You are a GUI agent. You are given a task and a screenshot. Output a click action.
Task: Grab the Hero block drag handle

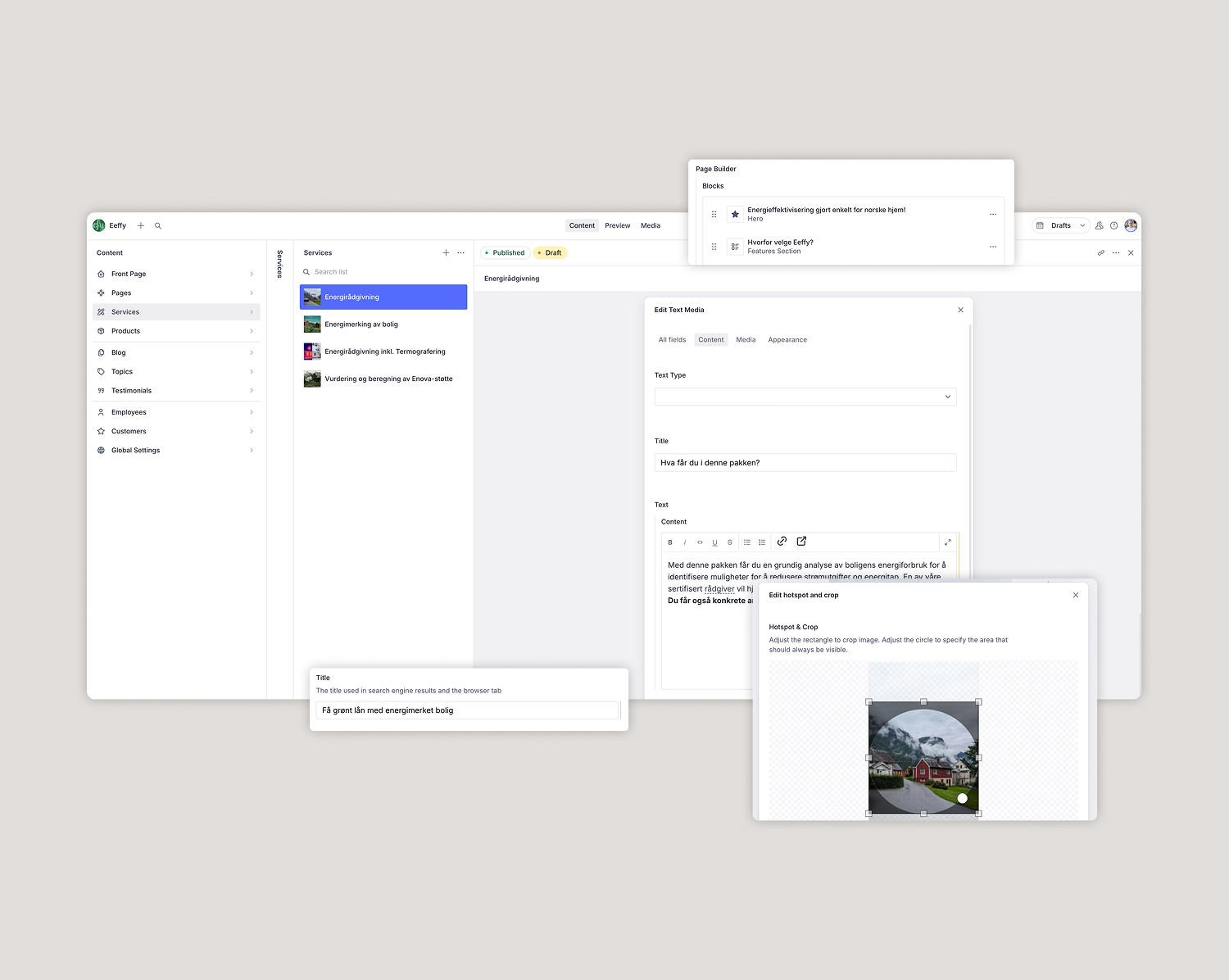pos(714,215)
